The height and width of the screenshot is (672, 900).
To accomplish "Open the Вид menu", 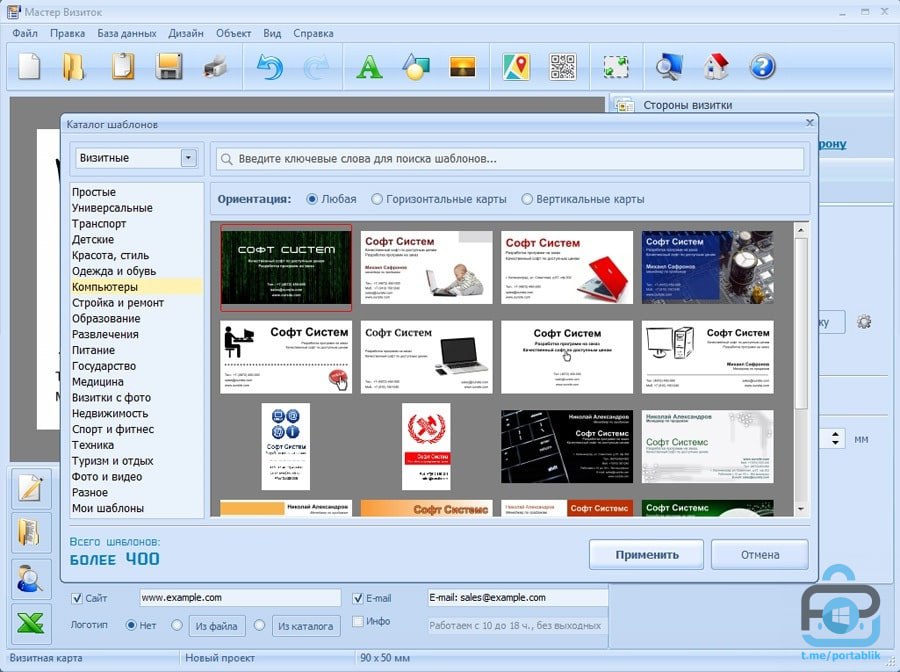I will 272,33.
